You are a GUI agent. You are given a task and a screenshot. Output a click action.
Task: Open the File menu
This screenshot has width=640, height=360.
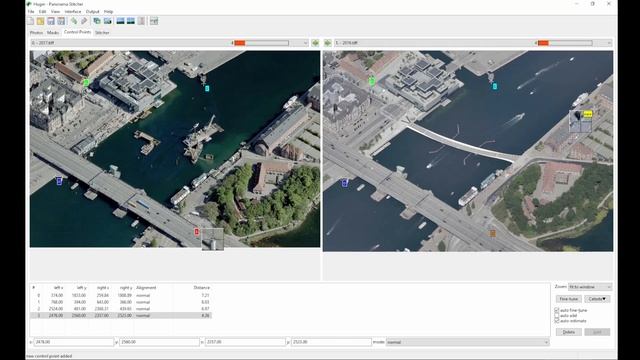31,11
